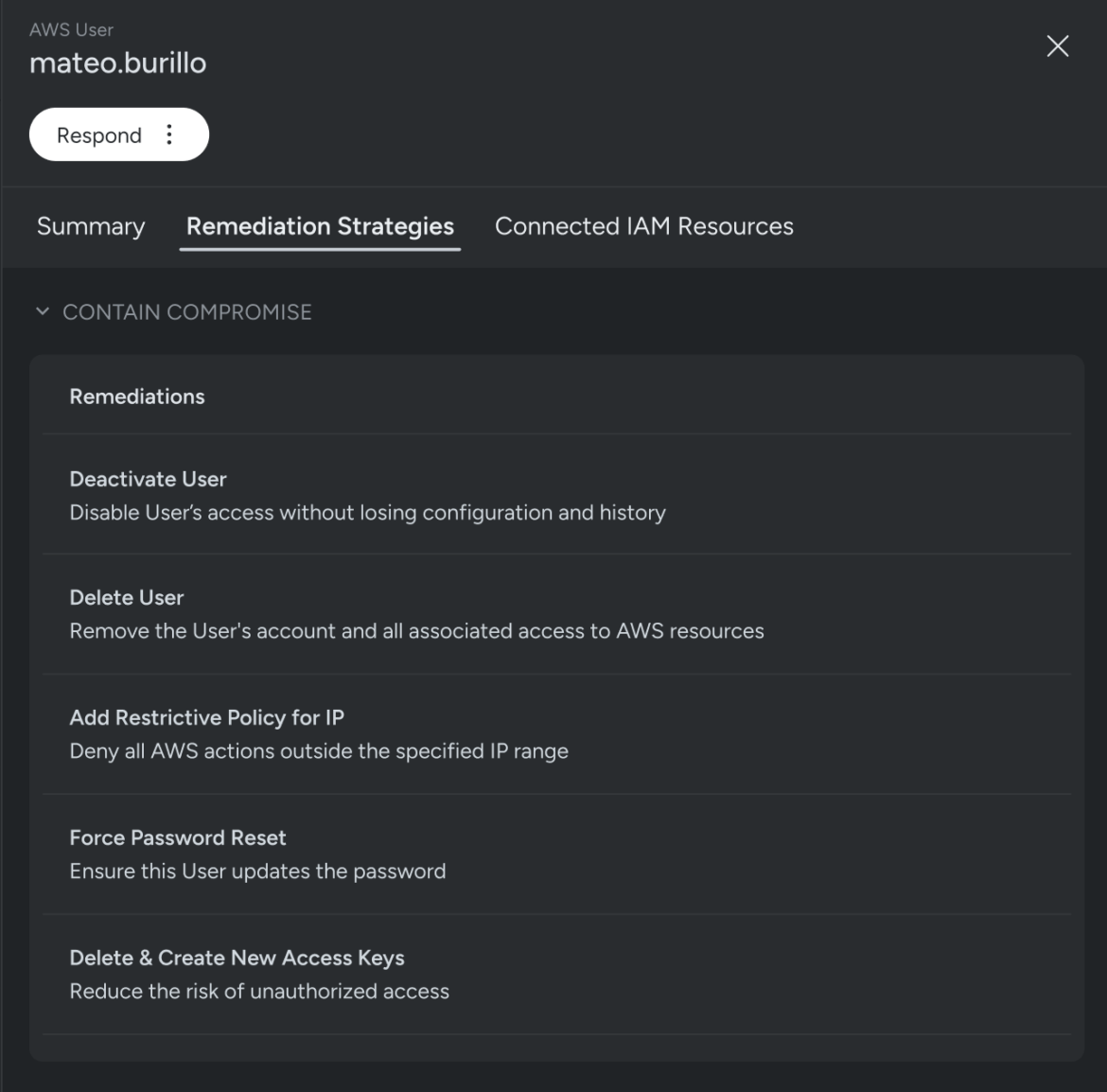Image resolution: width=1107 pixels, height=1092 pixels.
Task: Click the close X icon
Action: 1057,46
